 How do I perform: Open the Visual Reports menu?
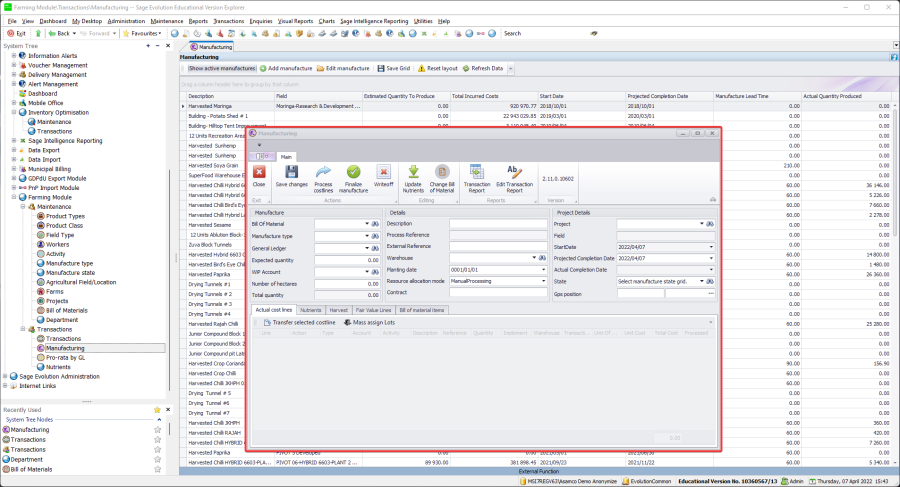coord(294,20)
